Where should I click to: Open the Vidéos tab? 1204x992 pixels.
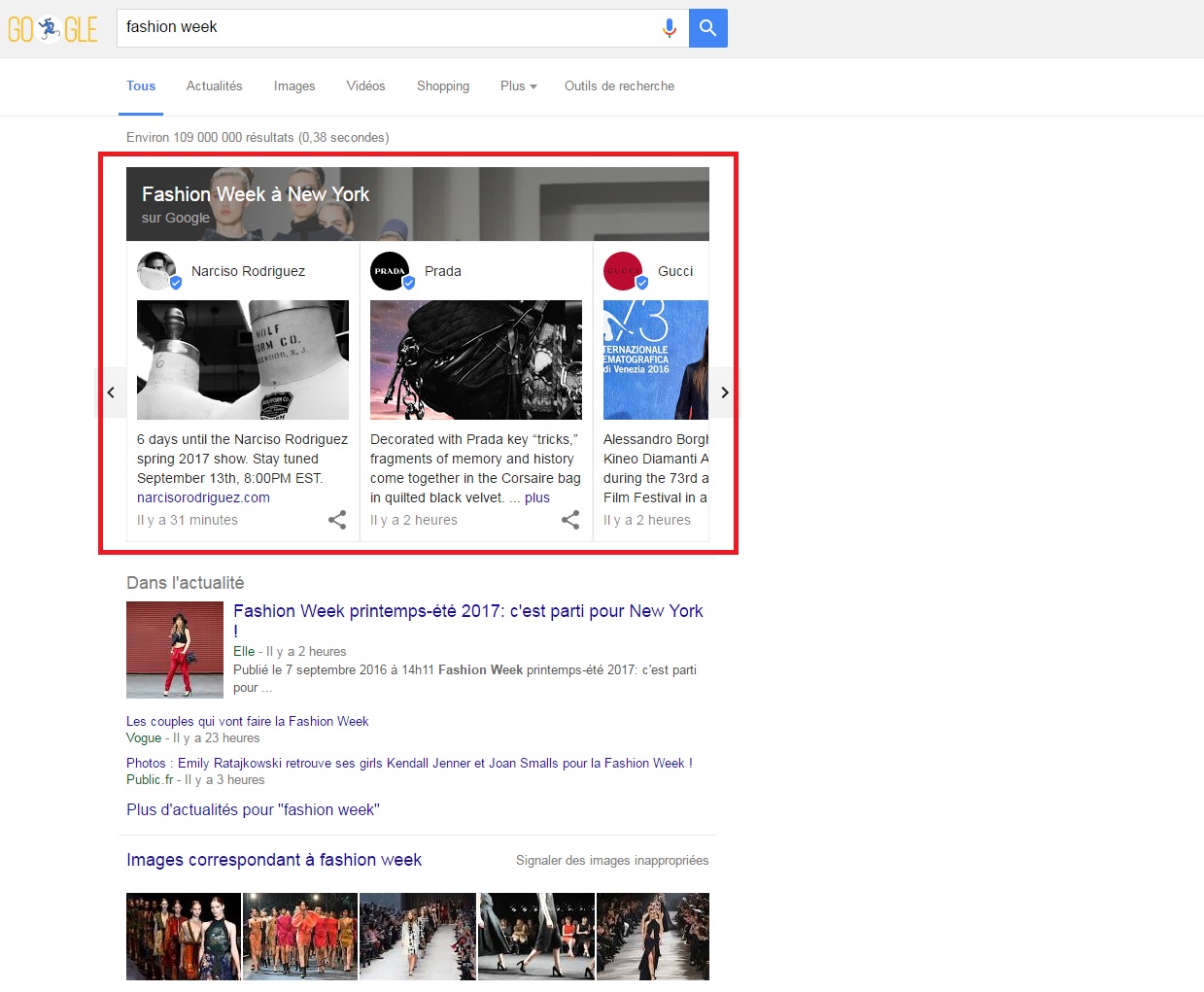[x=365, y=86]
